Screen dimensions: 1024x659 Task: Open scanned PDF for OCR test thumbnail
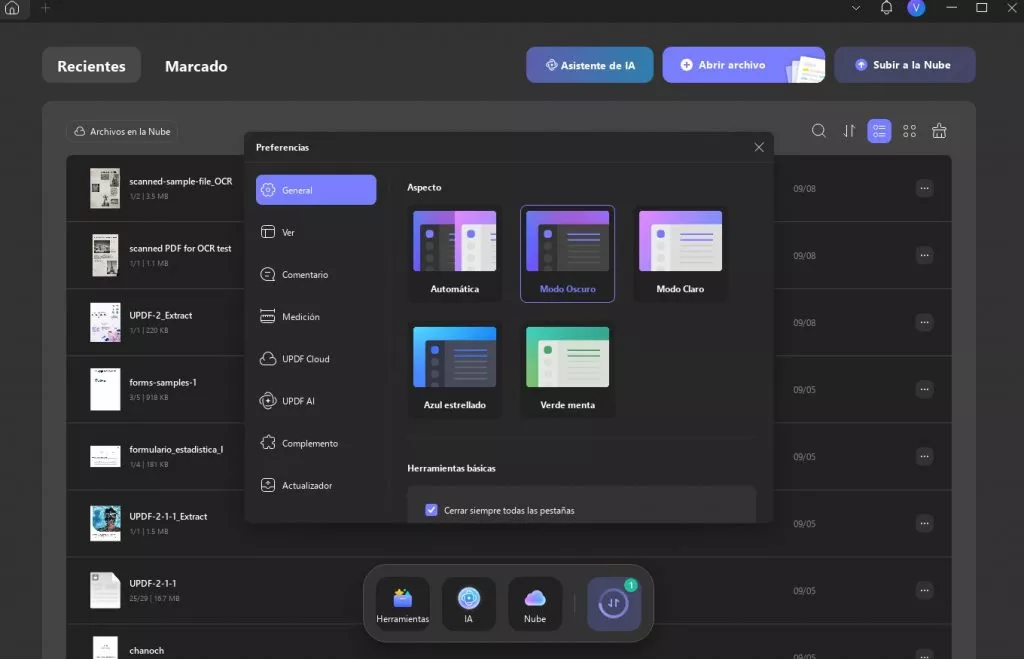(105, 255)
